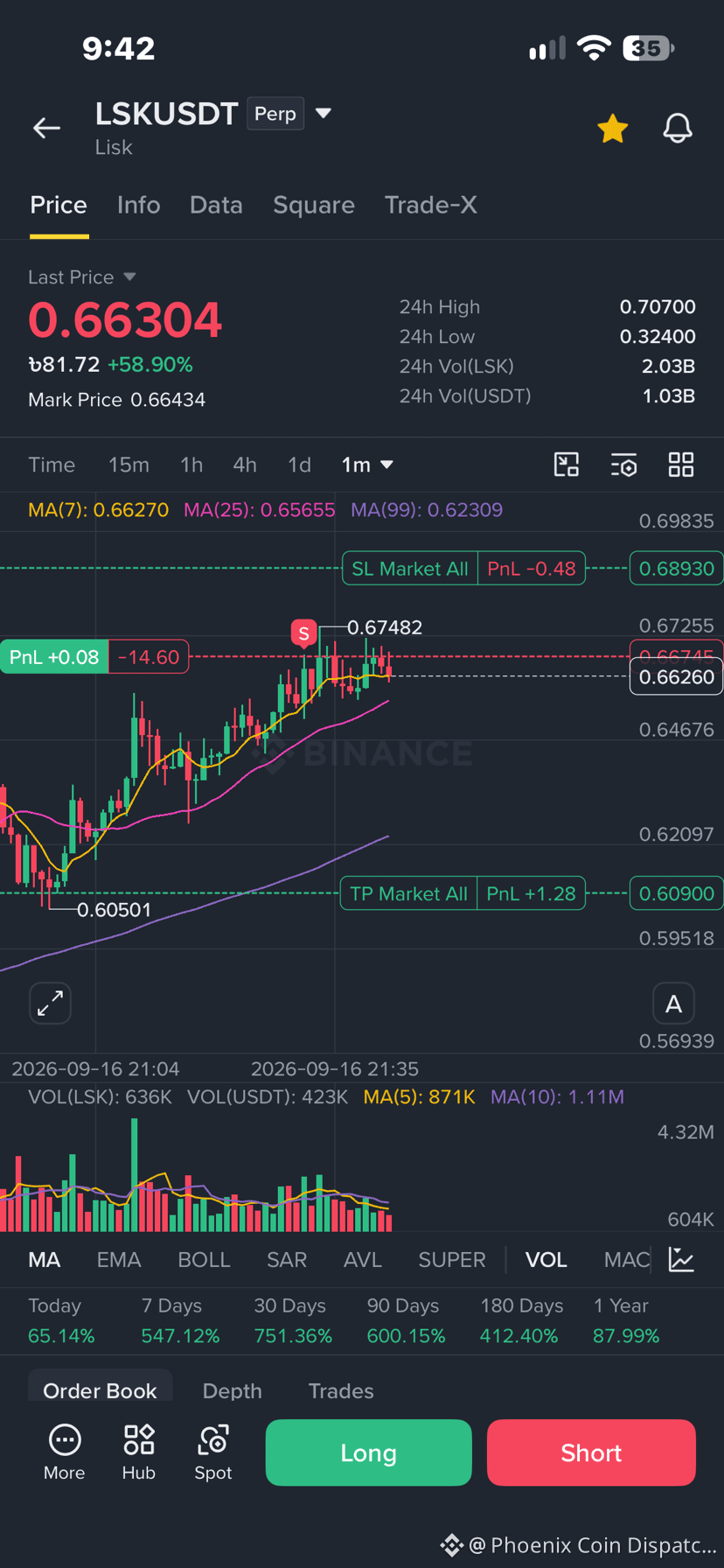Tap the green Long button
Image resolution: width=724 pixels, height=1568 pixels.
368,1452
